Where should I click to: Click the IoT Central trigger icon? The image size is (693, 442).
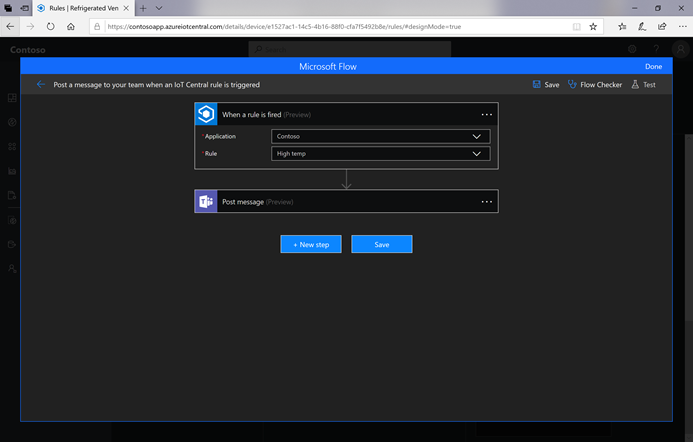click(x=206, y=114)
